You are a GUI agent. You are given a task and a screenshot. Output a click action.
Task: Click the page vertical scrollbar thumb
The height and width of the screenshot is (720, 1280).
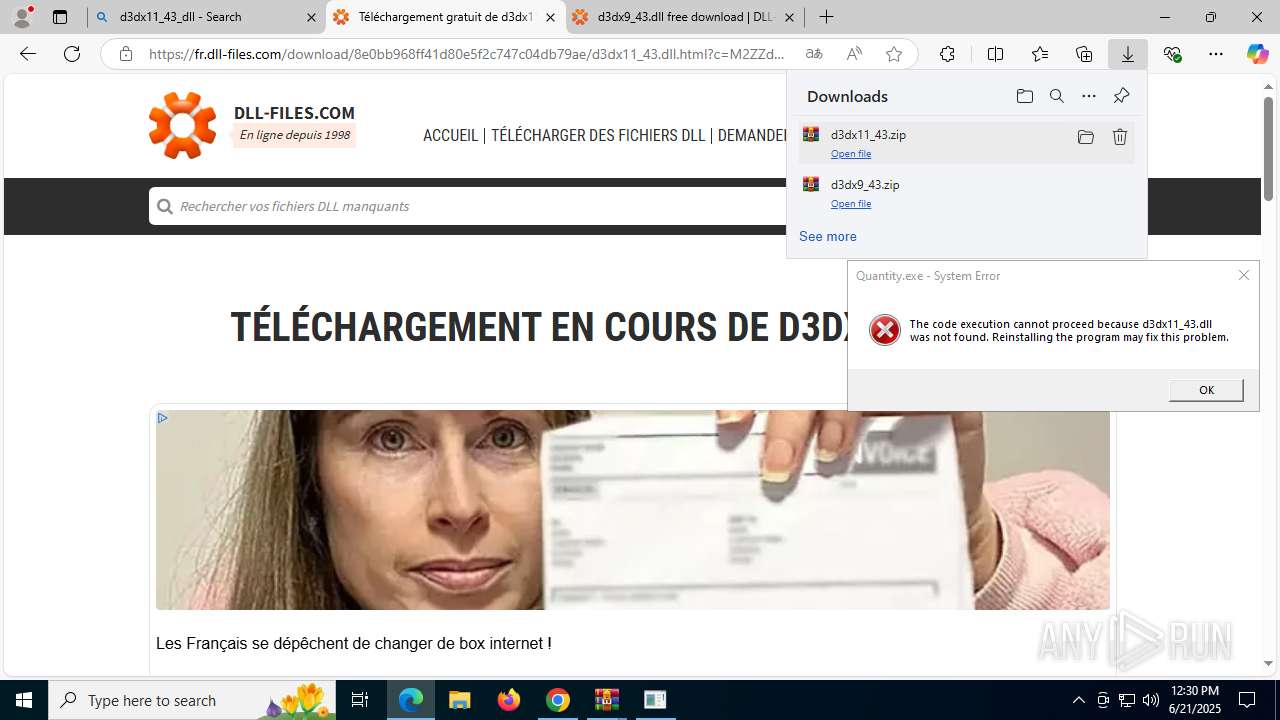pos(1268,147)
